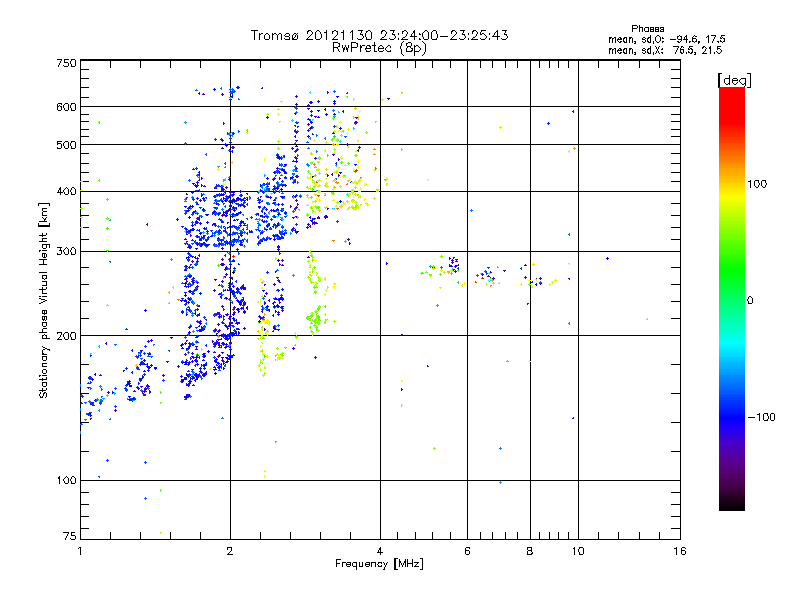The image size is (800, 600).
Task: Click the y-axis '750' tick label
Action: pos(66,63)
